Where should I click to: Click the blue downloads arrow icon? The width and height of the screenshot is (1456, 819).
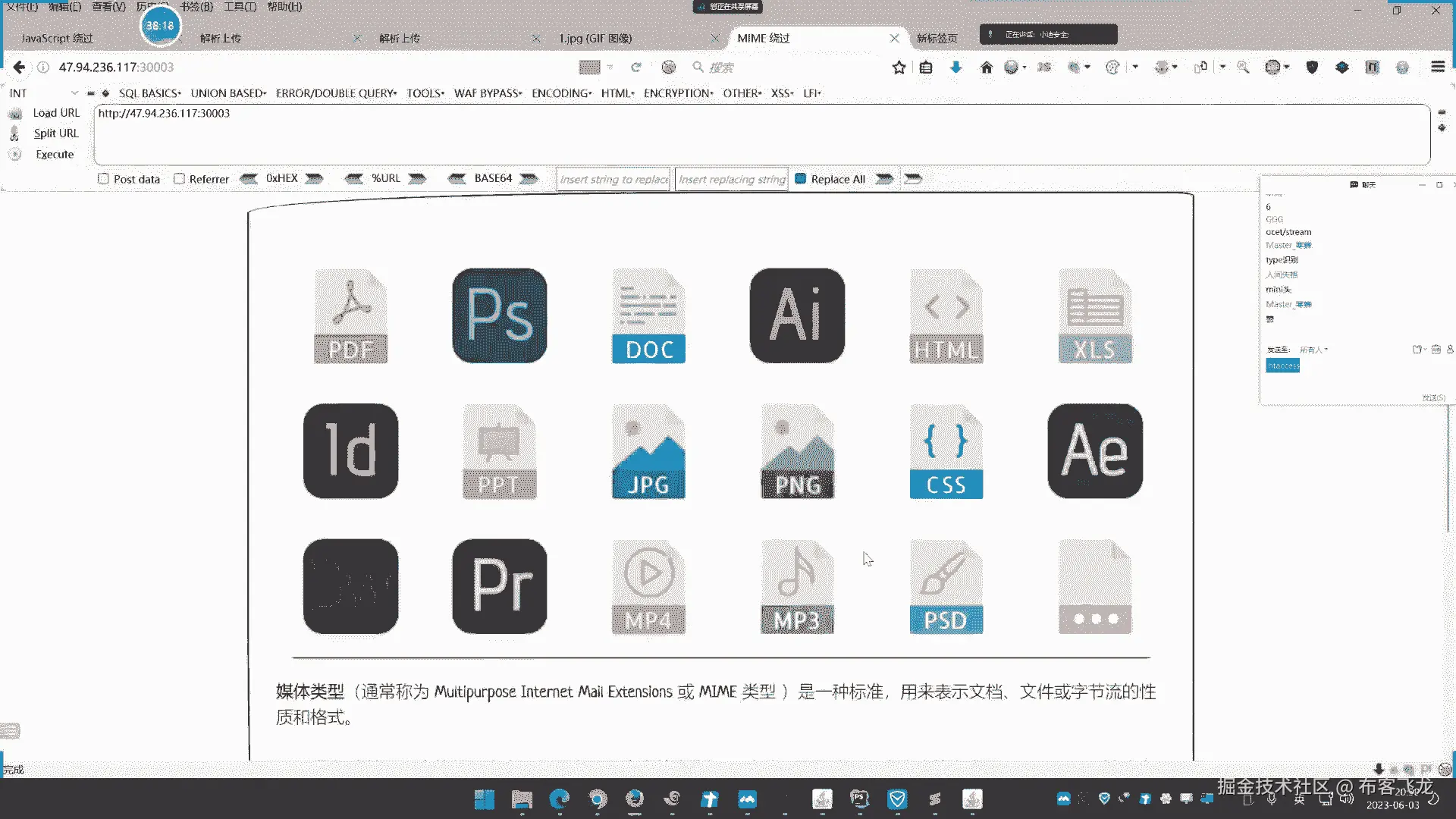(955, 67)
